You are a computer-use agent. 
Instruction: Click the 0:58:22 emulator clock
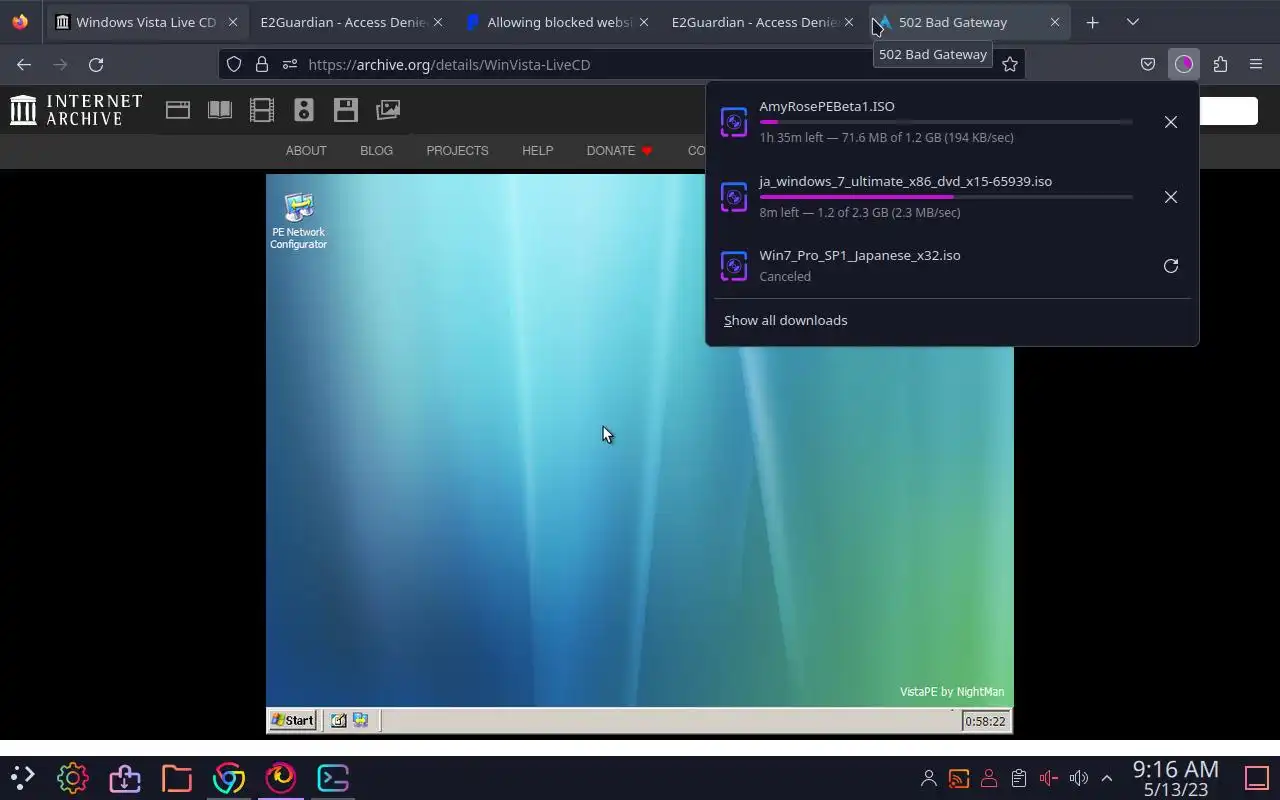pyautogui.click(x=985, y=721)
